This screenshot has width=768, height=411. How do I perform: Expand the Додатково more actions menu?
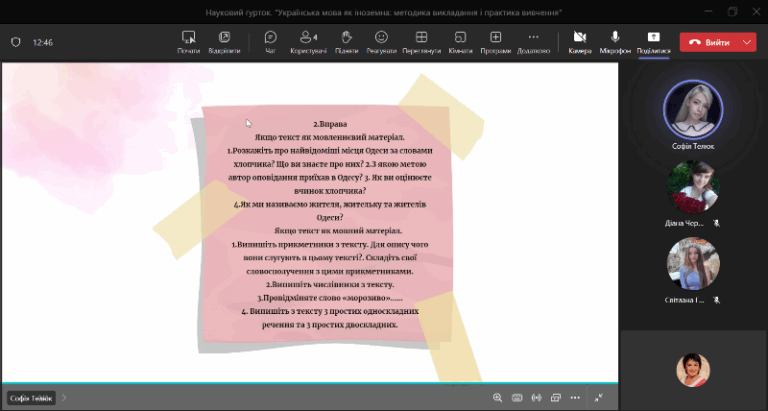(533, 41)
